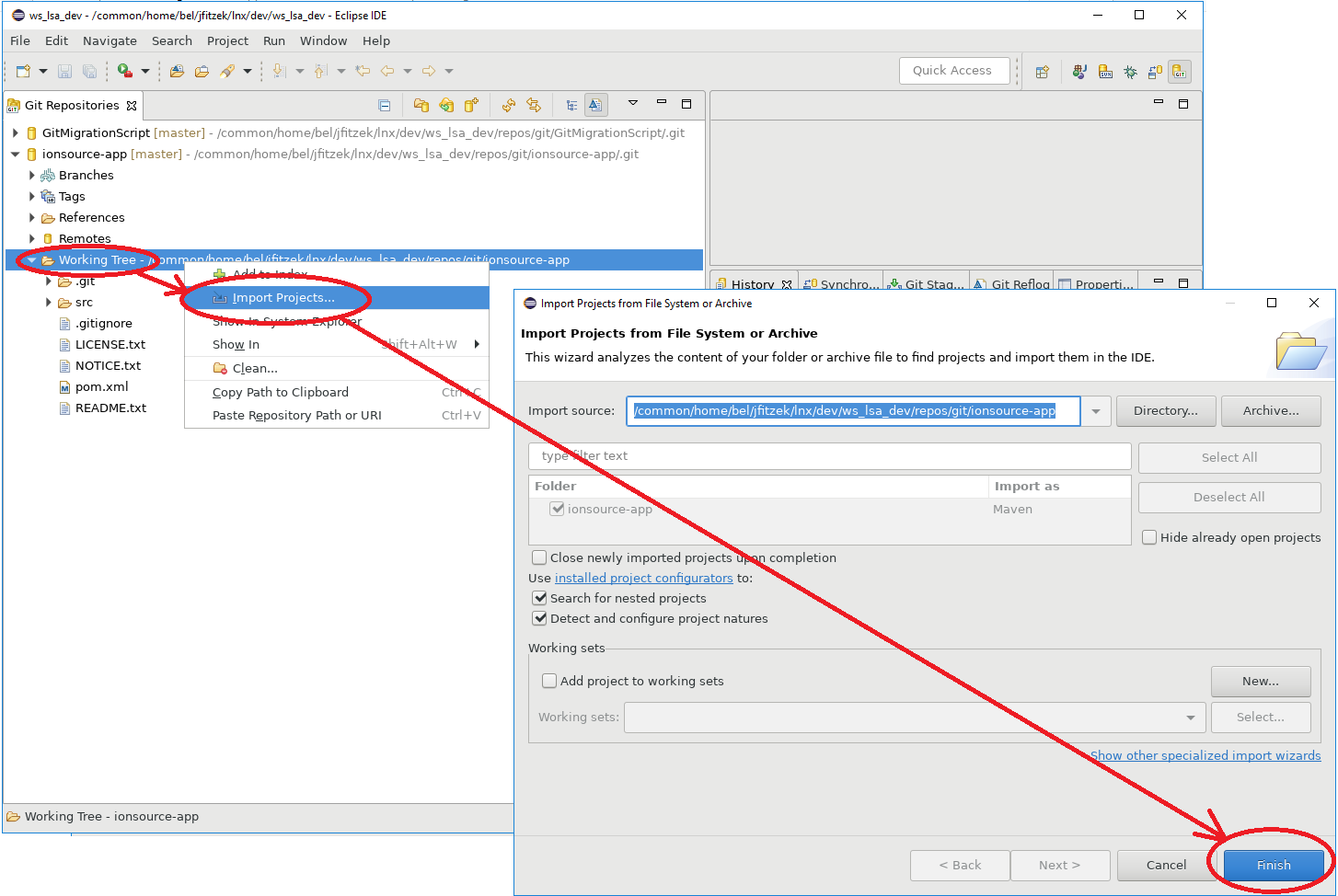Switch to the Java perspective icon
Screen dimensions: 1338x896
1080,72
